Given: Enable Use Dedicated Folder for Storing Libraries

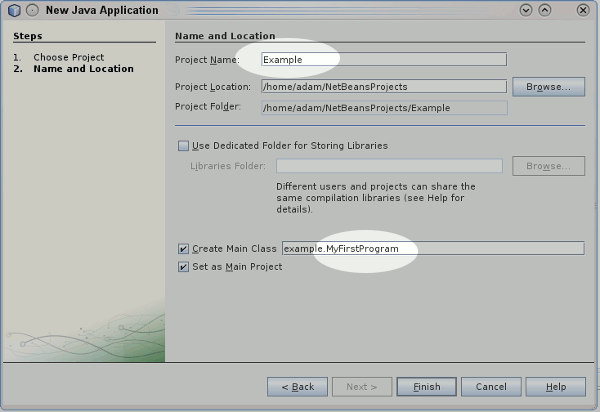Looking at the screenshot, I should [x=183, y=145].
